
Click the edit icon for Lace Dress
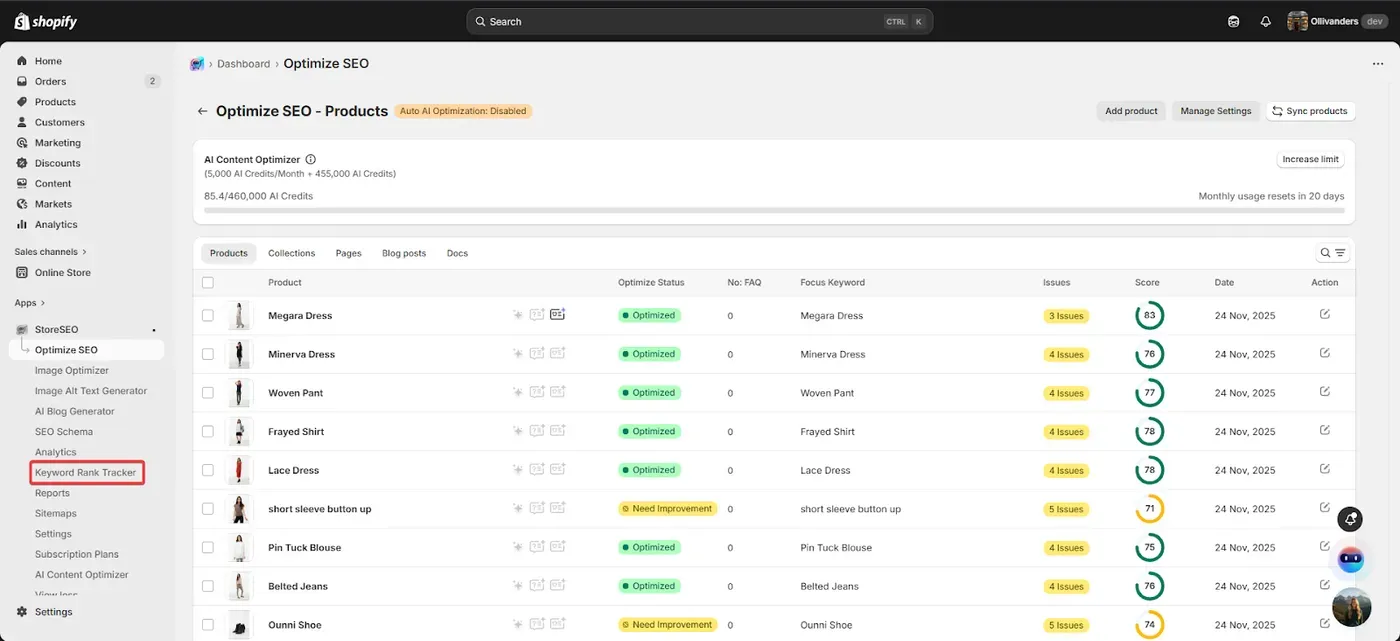point(1324,469)
